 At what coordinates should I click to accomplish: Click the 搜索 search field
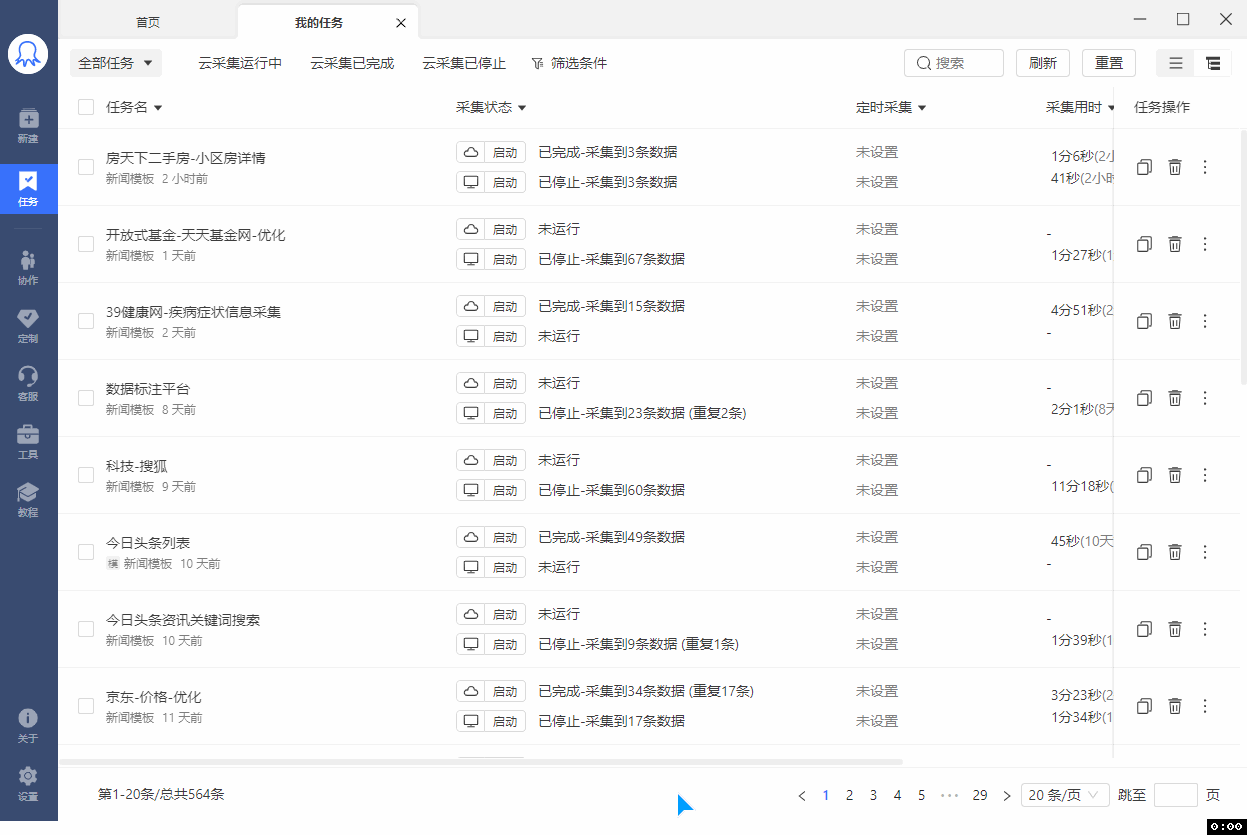click(x=954, y=63)
